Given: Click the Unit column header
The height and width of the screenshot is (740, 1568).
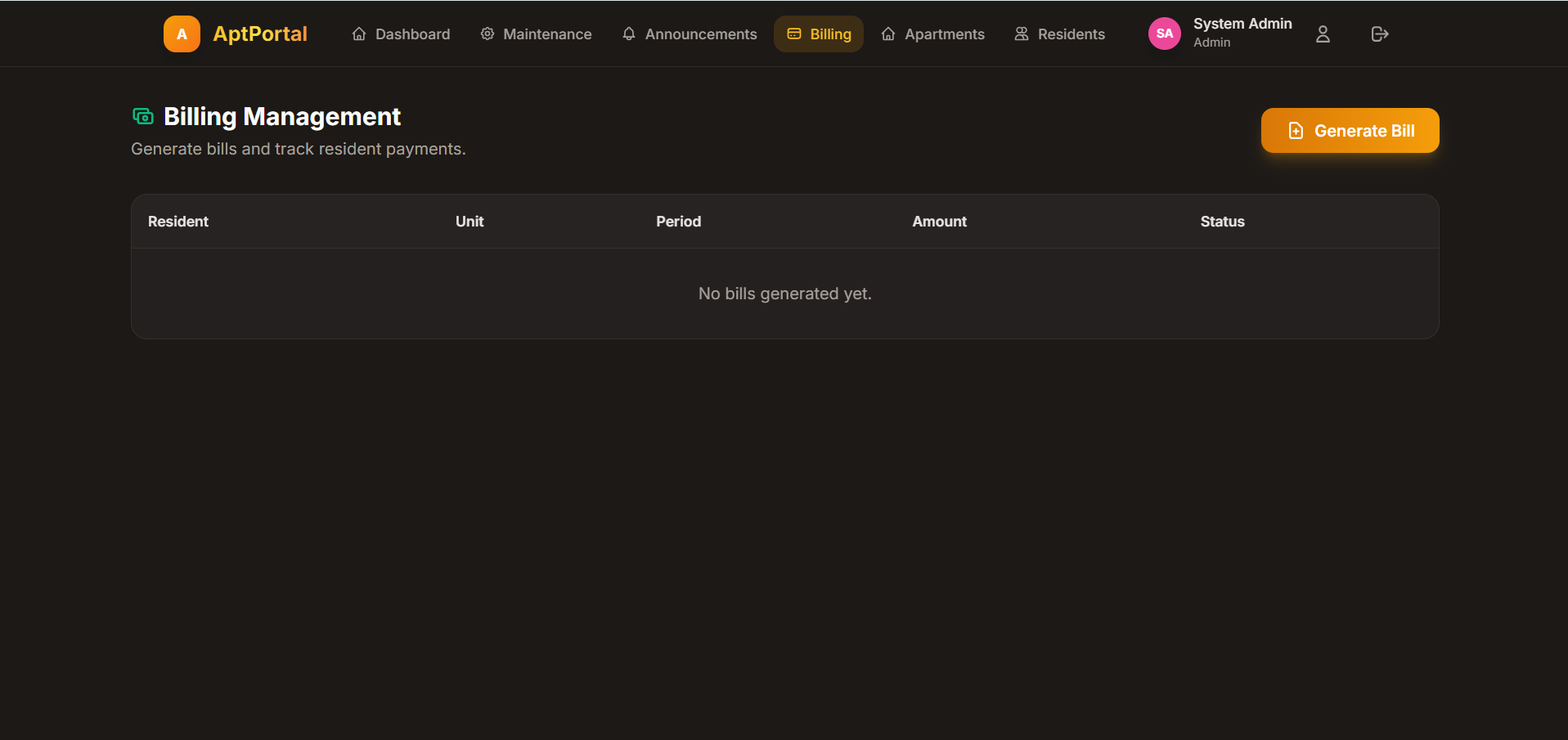Looking at the screenshot, I should tap(470, 222).
